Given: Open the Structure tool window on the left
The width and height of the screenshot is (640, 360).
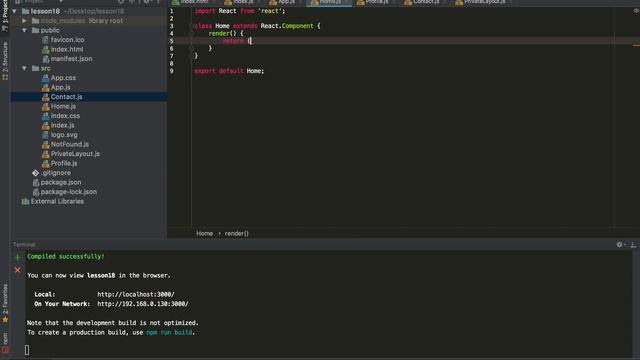Looking at the screenshot, I should pos(5,61).
